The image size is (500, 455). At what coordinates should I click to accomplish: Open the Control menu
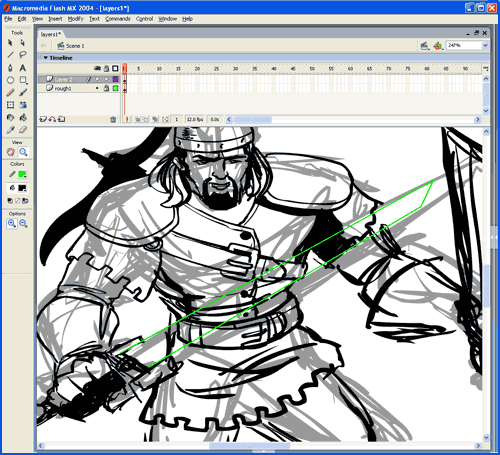click(144, 19)
